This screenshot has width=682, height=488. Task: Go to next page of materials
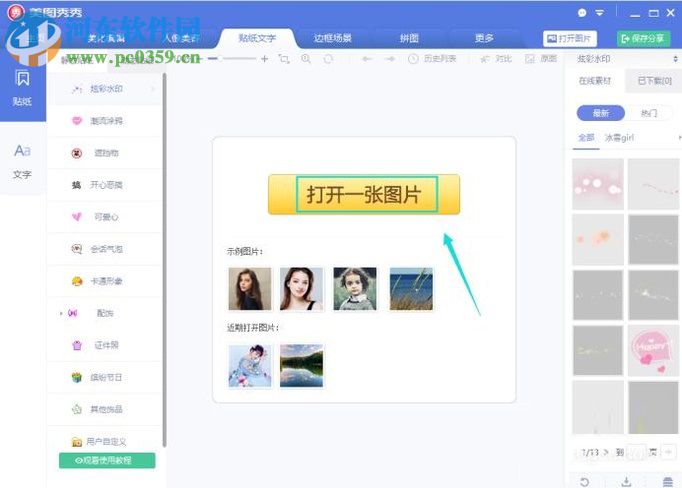click(x=606, y=452)
